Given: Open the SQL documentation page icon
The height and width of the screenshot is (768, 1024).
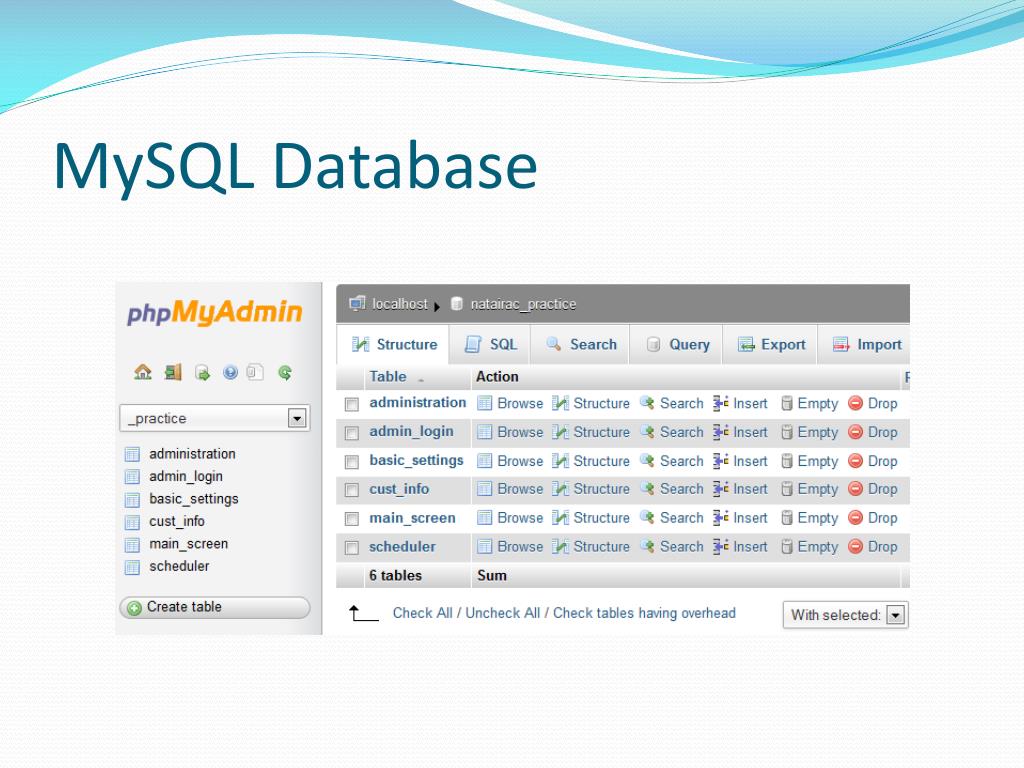Looking at the screenshot, I should pos(255,372).
